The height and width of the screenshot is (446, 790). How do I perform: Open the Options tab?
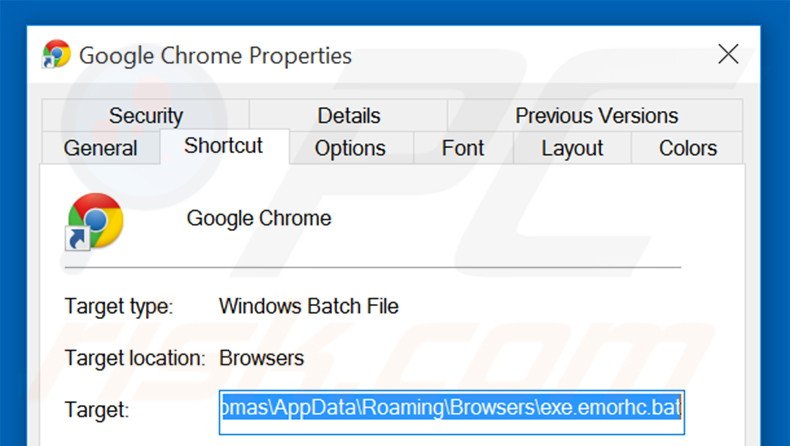[x=350, y=149]
